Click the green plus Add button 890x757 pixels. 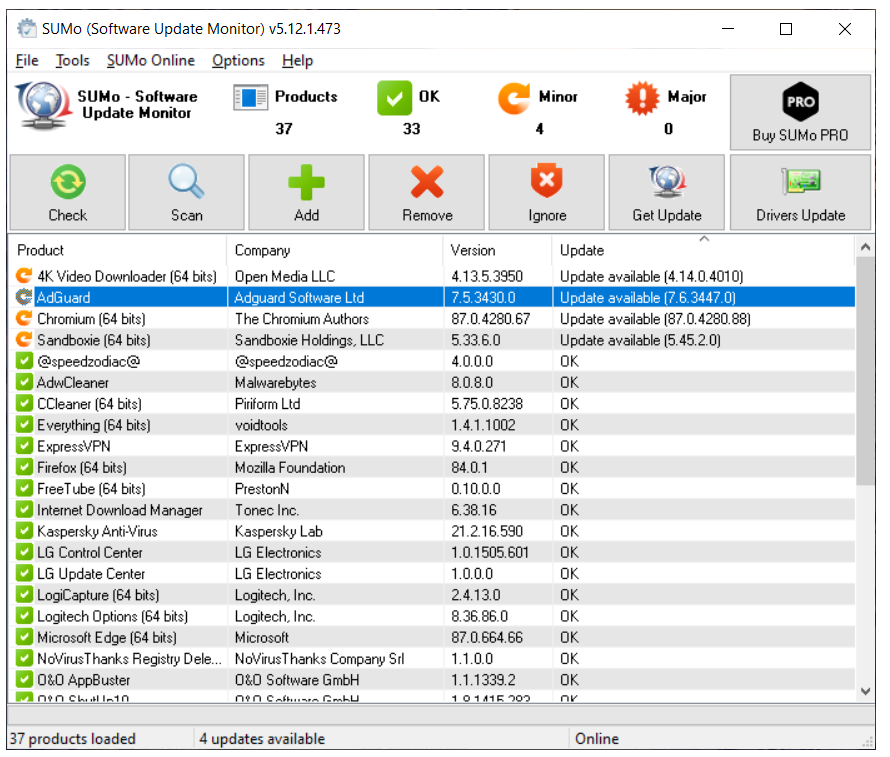(307, 192)
